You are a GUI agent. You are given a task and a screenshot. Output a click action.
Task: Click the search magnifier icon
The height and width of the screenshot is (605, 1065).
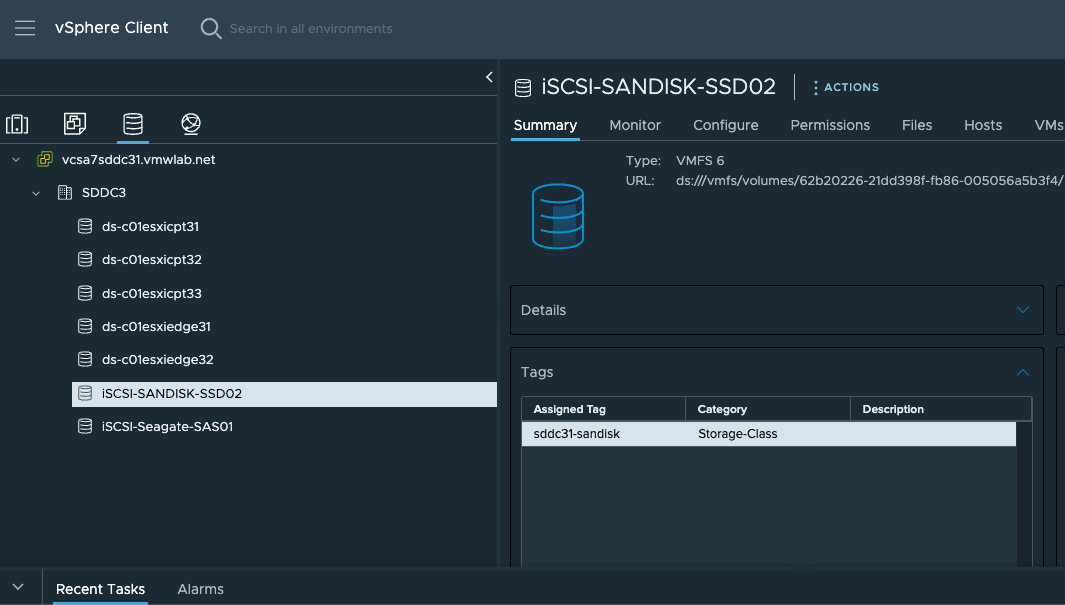click(x=211, y=29)
